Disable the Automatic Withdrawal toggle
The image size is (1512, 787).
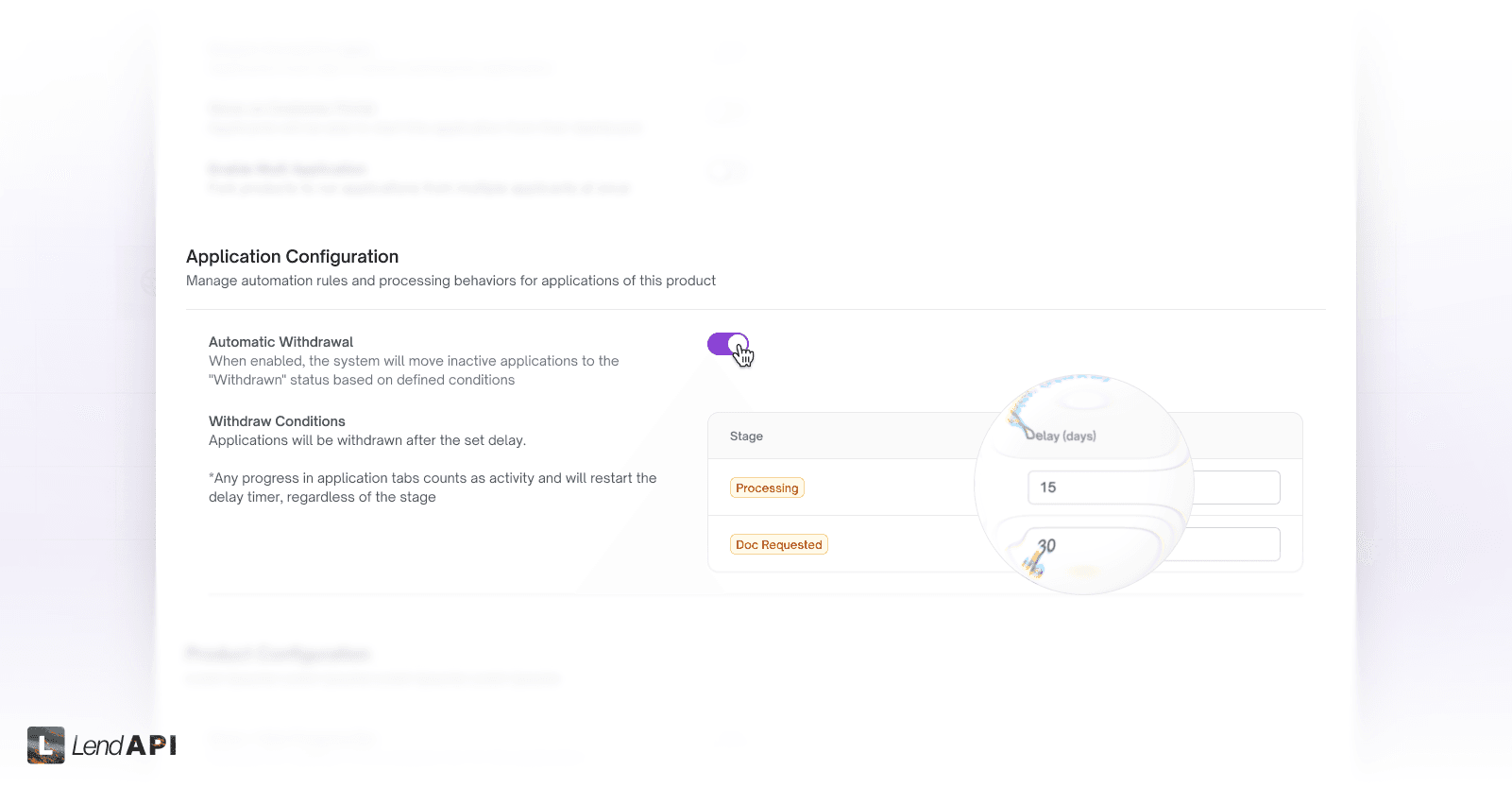727,346
